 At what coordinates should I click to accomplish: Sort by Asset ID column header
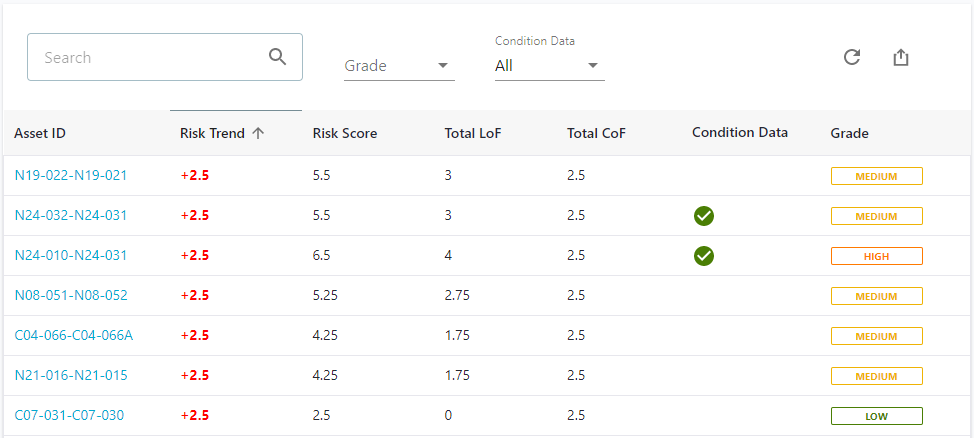(40, 133)
